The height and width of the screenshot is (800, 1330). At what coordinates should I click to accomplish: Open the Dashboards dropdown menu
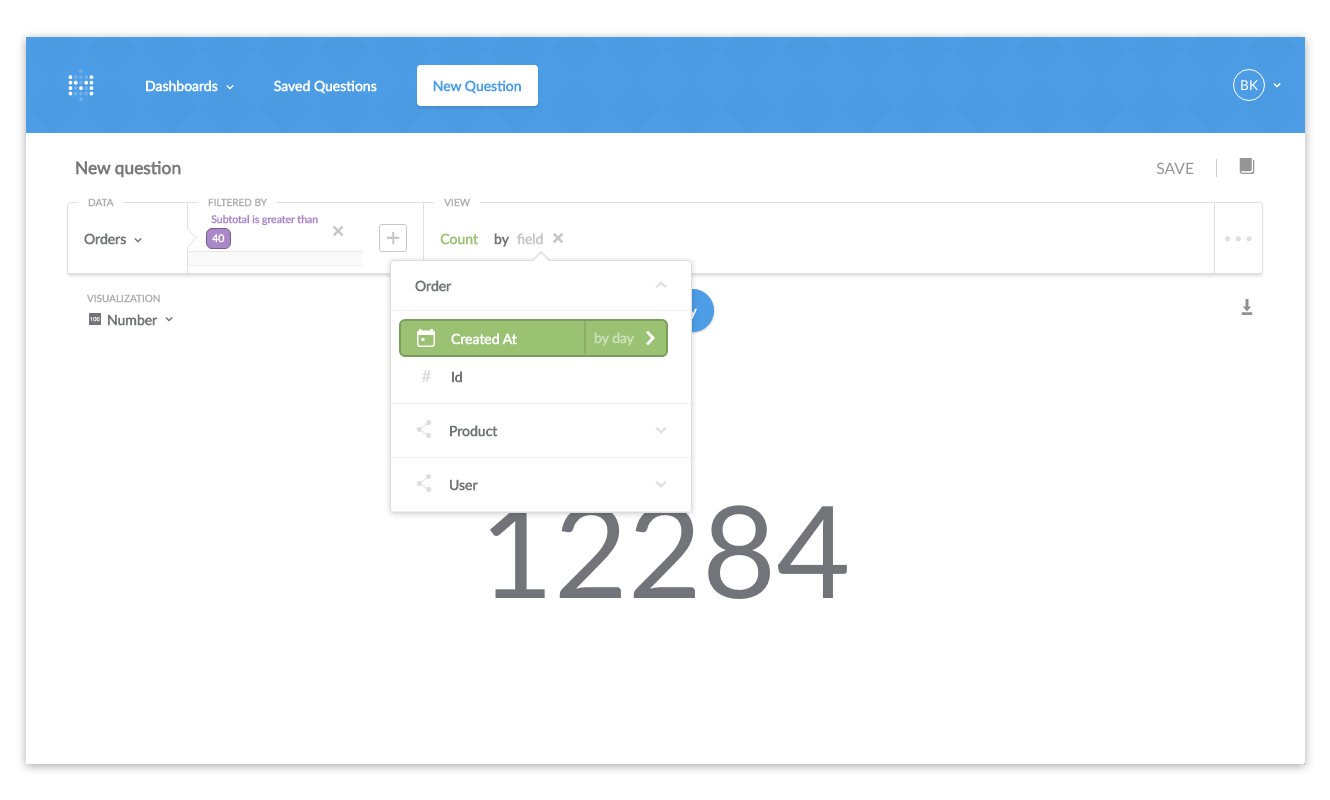189,86
